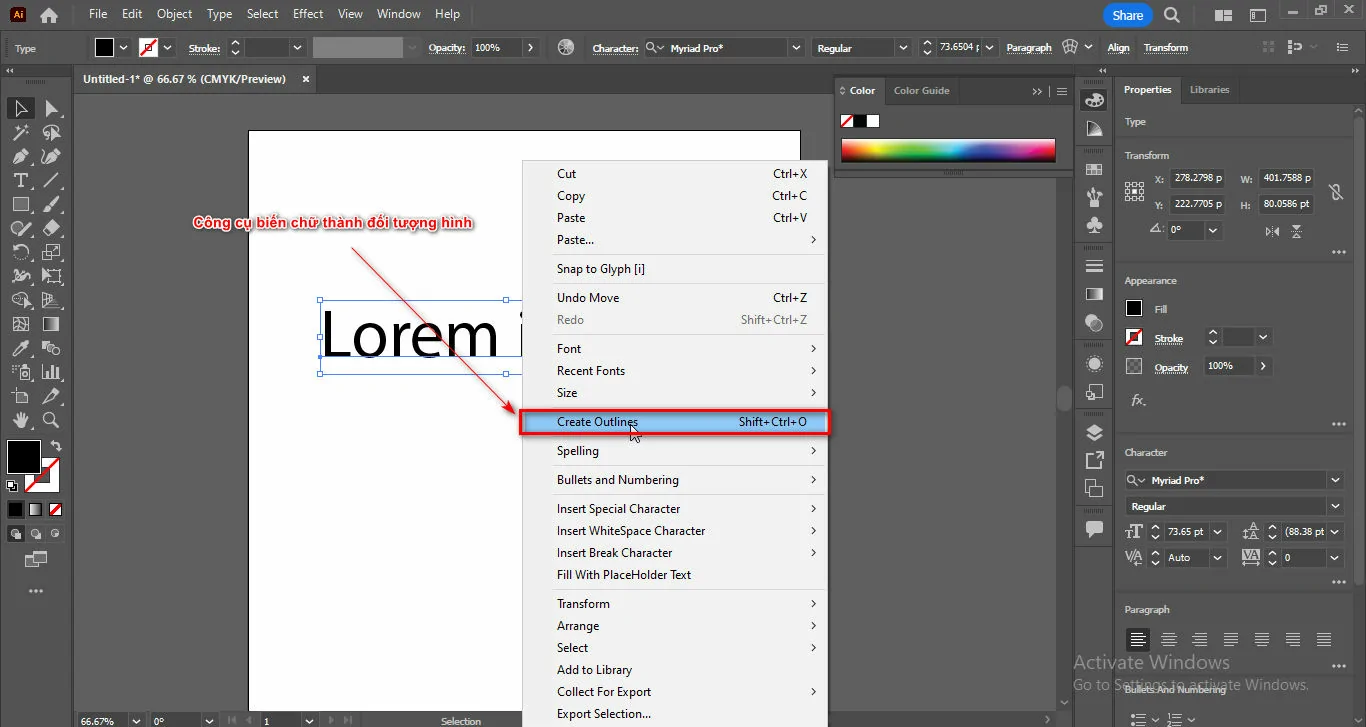Open the Regular font style dropdown
Image resolution: width=1366 pixels, height=727 pixels.
tap(1335, 506)
